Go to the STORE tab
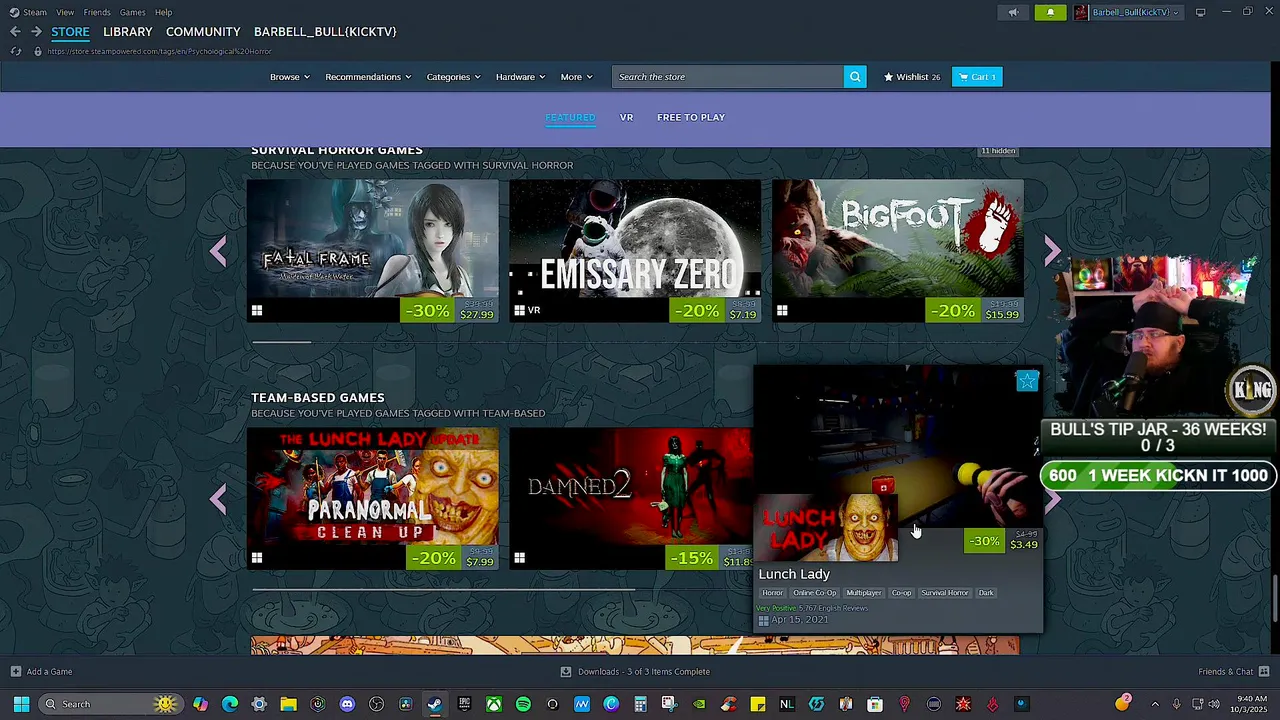The height and width of the screenshot is (720, 1280). (71, 32)
